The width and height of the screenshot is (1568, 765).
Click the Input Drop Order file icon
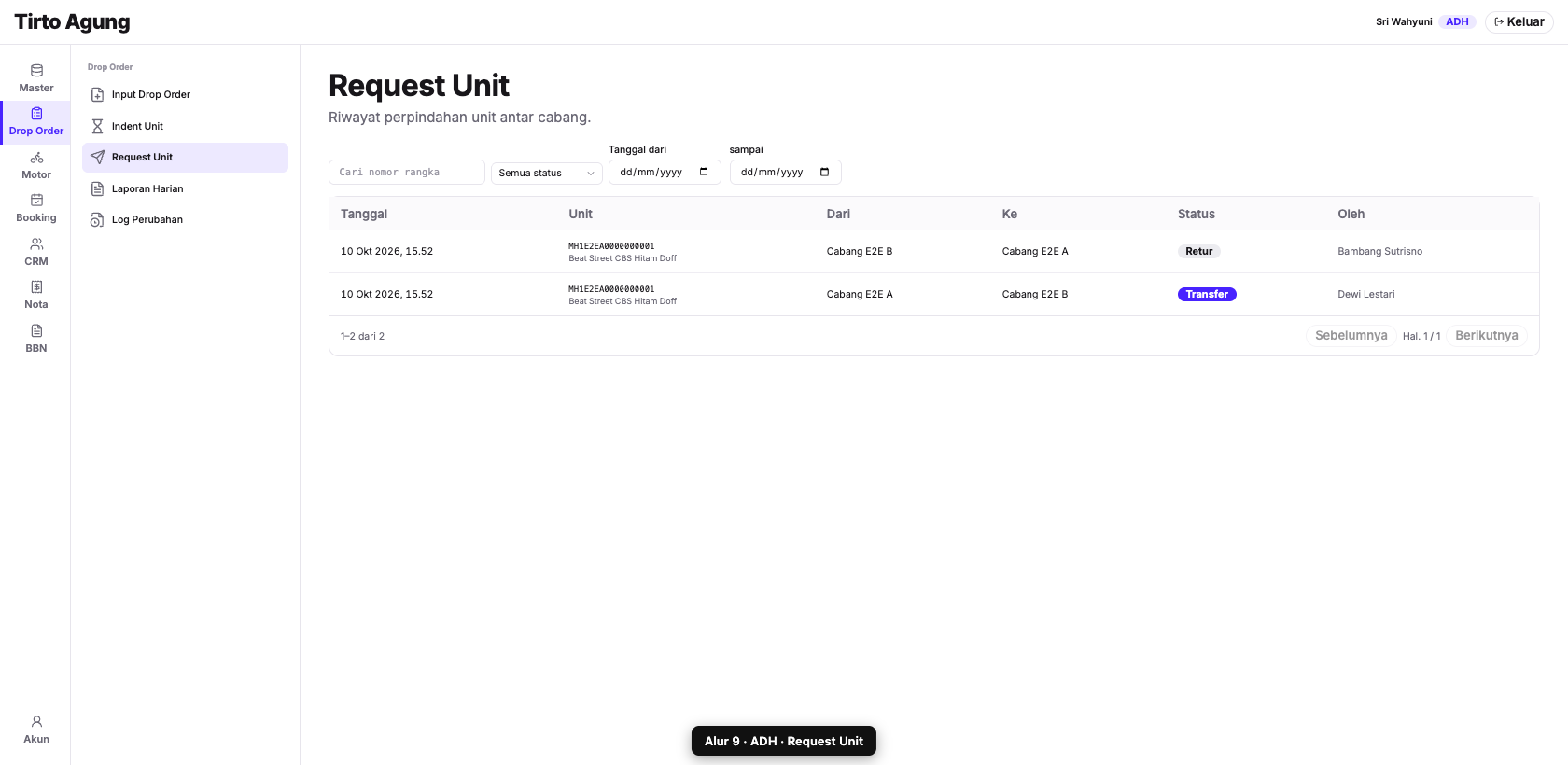point(97,94)
